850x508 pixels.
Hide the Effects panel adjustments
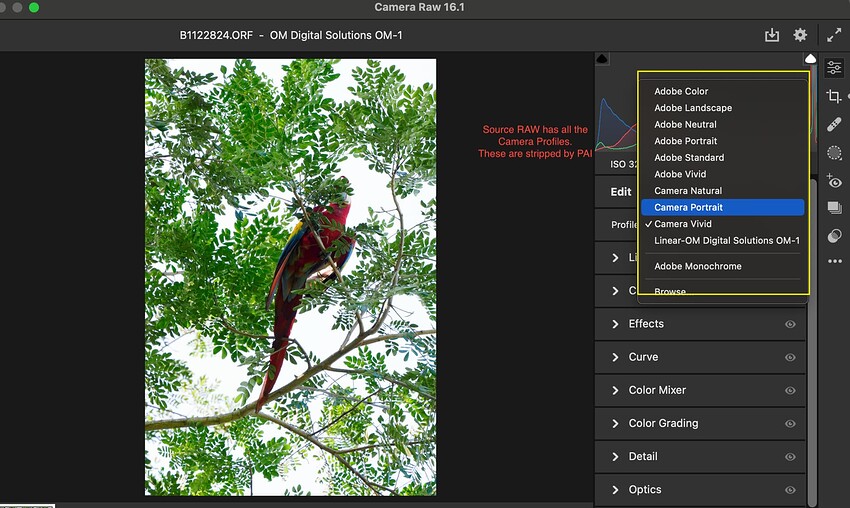790,324
